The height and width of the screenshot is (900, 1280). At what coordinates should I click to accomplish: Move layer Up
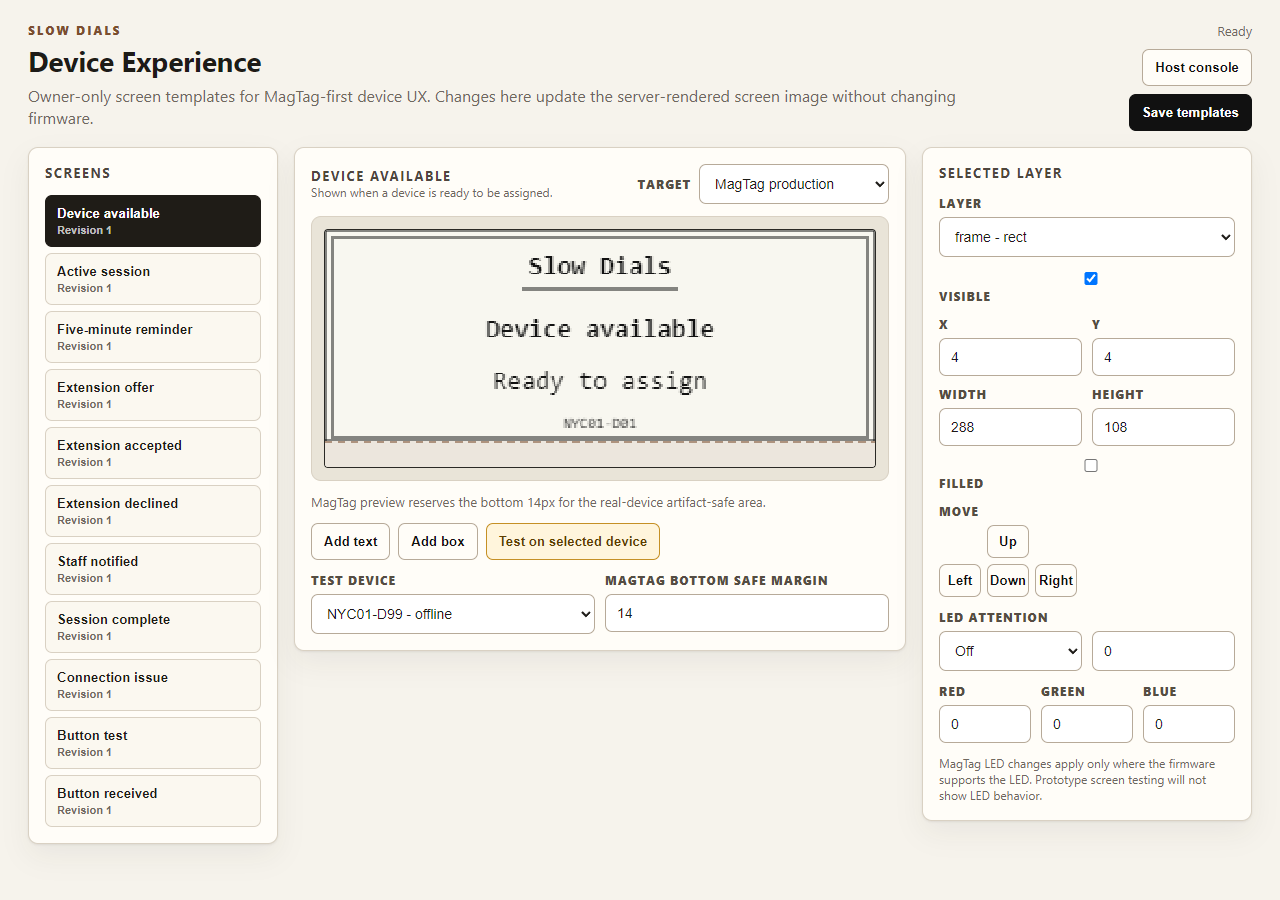[x=1008, y=541]
